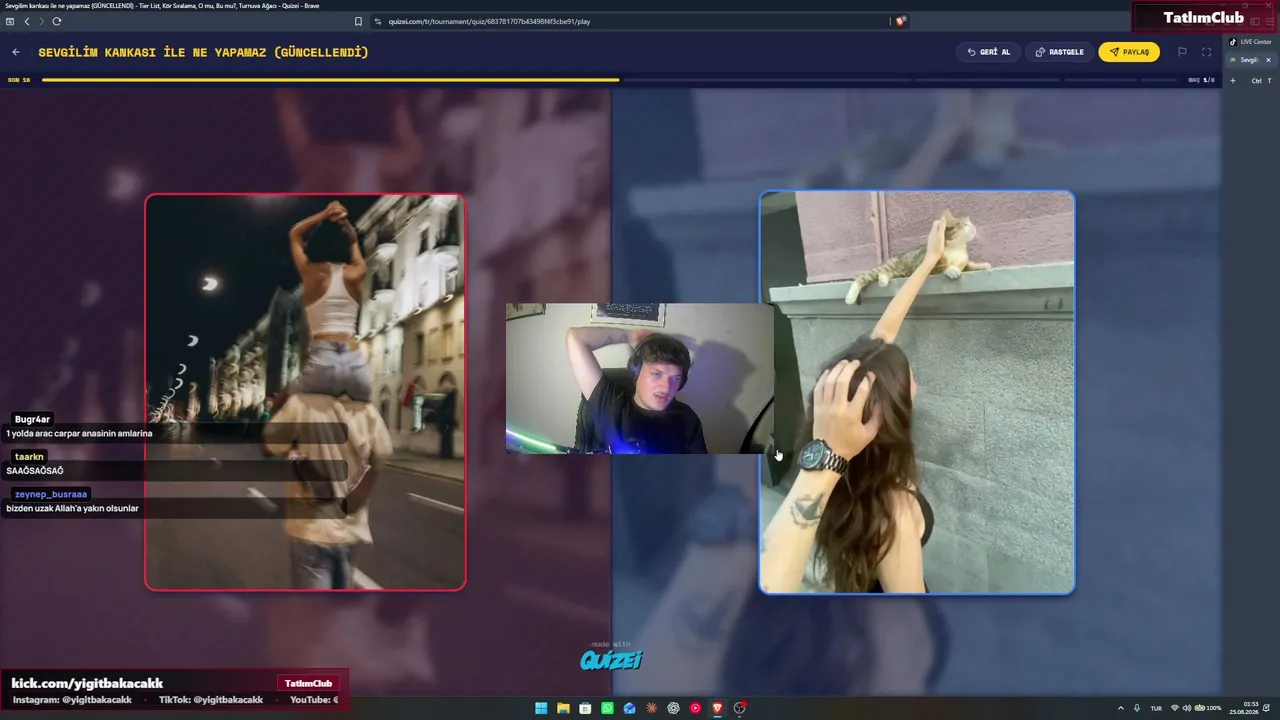Open a new tab with plus button

click(x=1233, y=80)
